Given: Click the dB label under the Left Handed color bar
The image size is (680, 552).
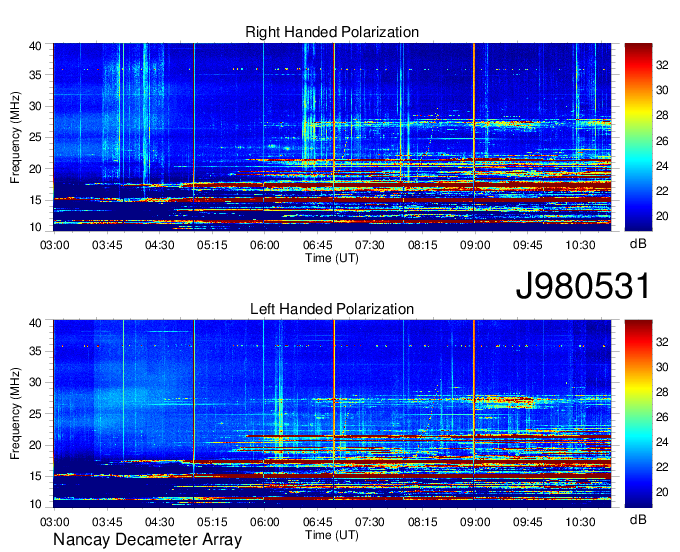Looking at the screenshot, I should coord(638,519).
